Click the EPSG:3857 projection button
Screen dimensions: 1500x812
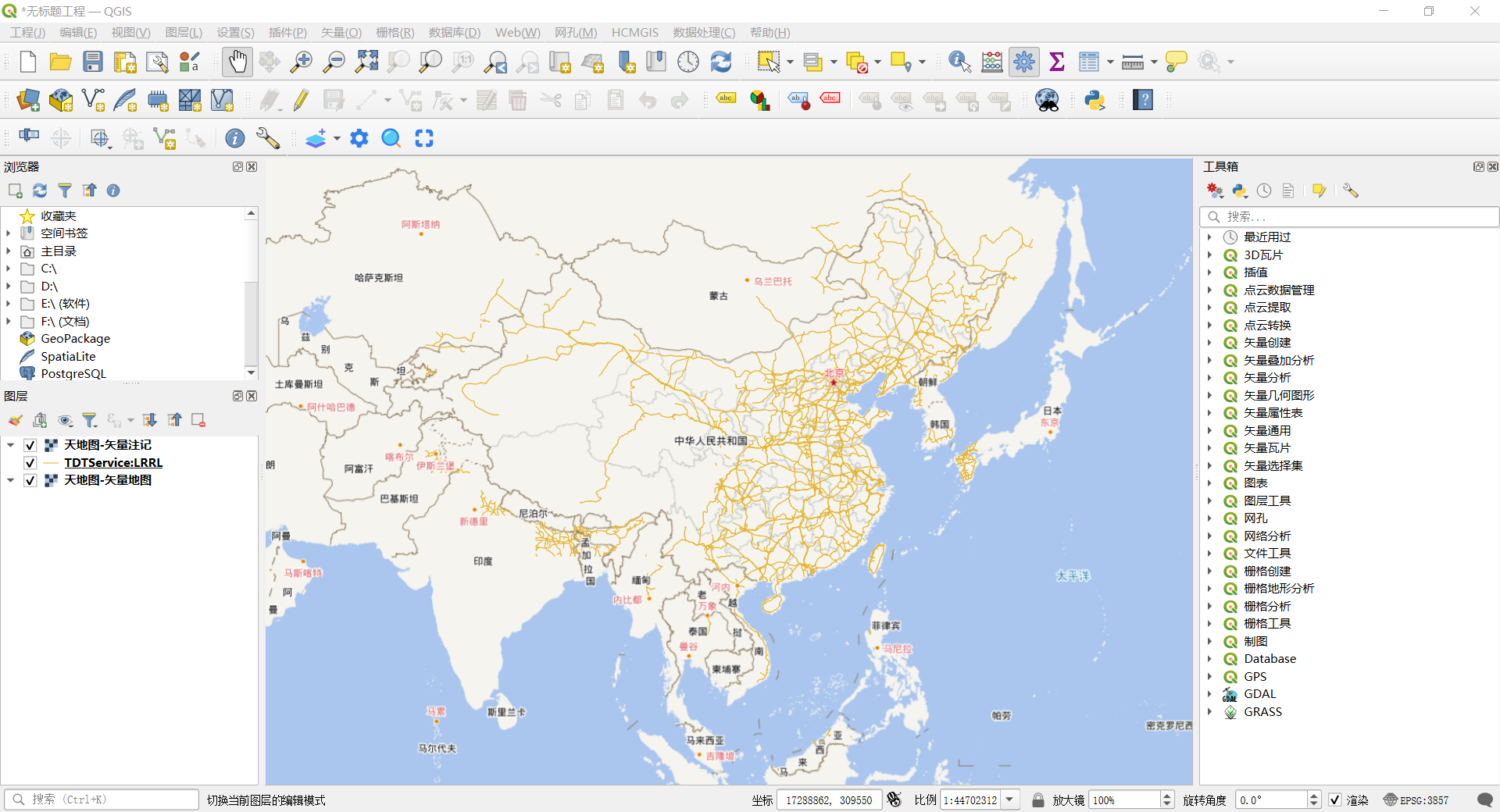click(x=1416, y=800)
